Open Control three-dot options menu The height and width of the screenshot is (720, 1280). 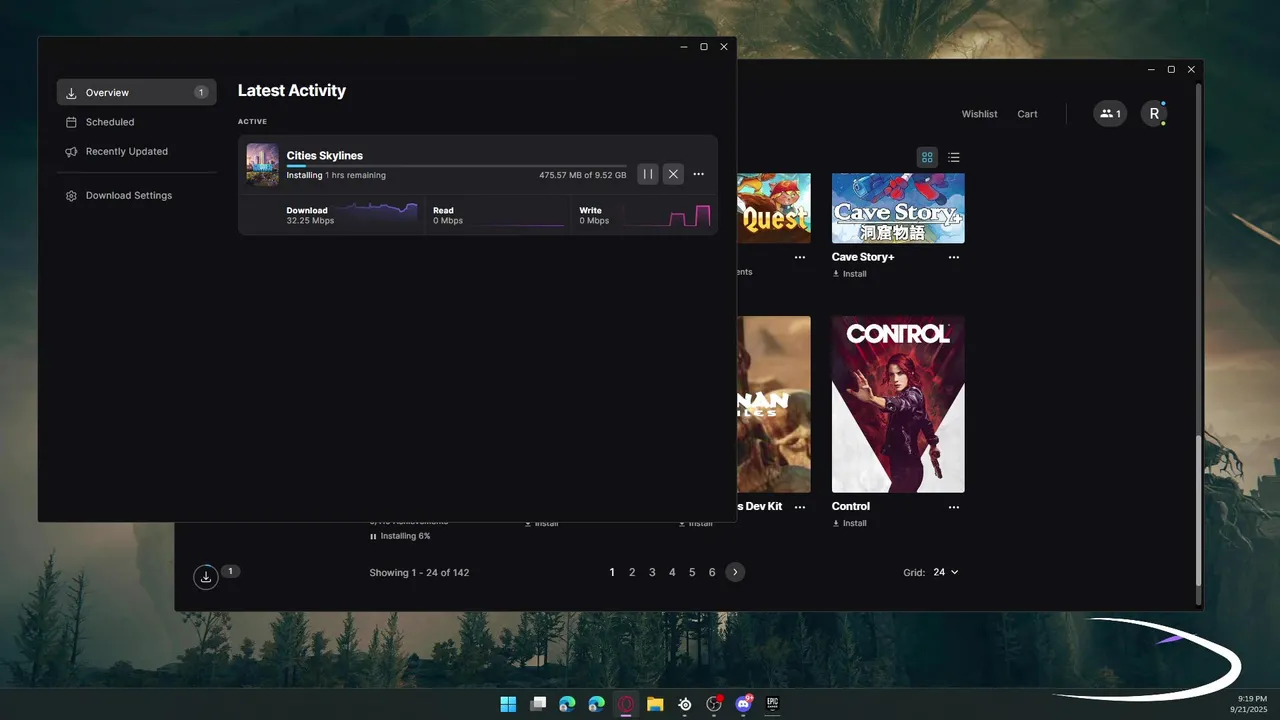pyautogui.click(x=953, y=507)
